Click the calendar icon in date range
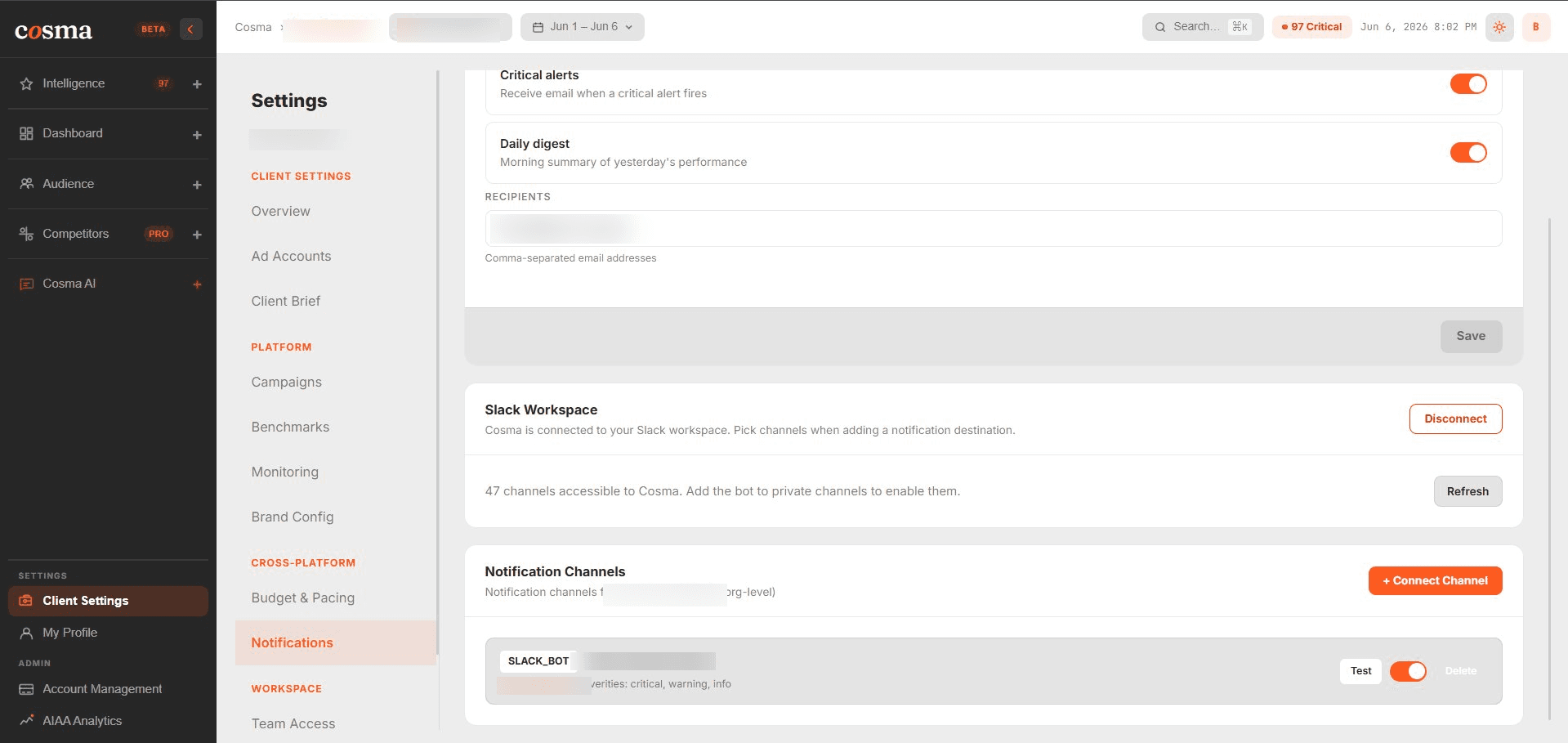 (538, 27)
